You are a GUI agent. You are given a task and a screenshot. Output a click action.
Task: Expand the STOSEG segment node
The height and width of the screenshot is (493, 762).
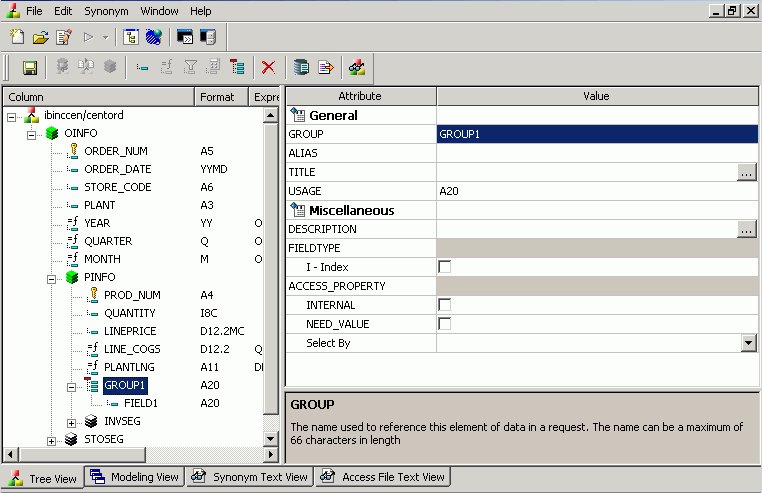pos(52,439)
